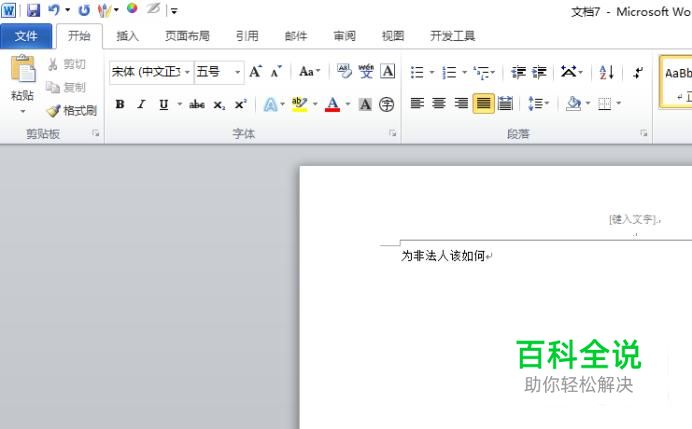Toggle strikethrough abc formatting

(197, 105)
